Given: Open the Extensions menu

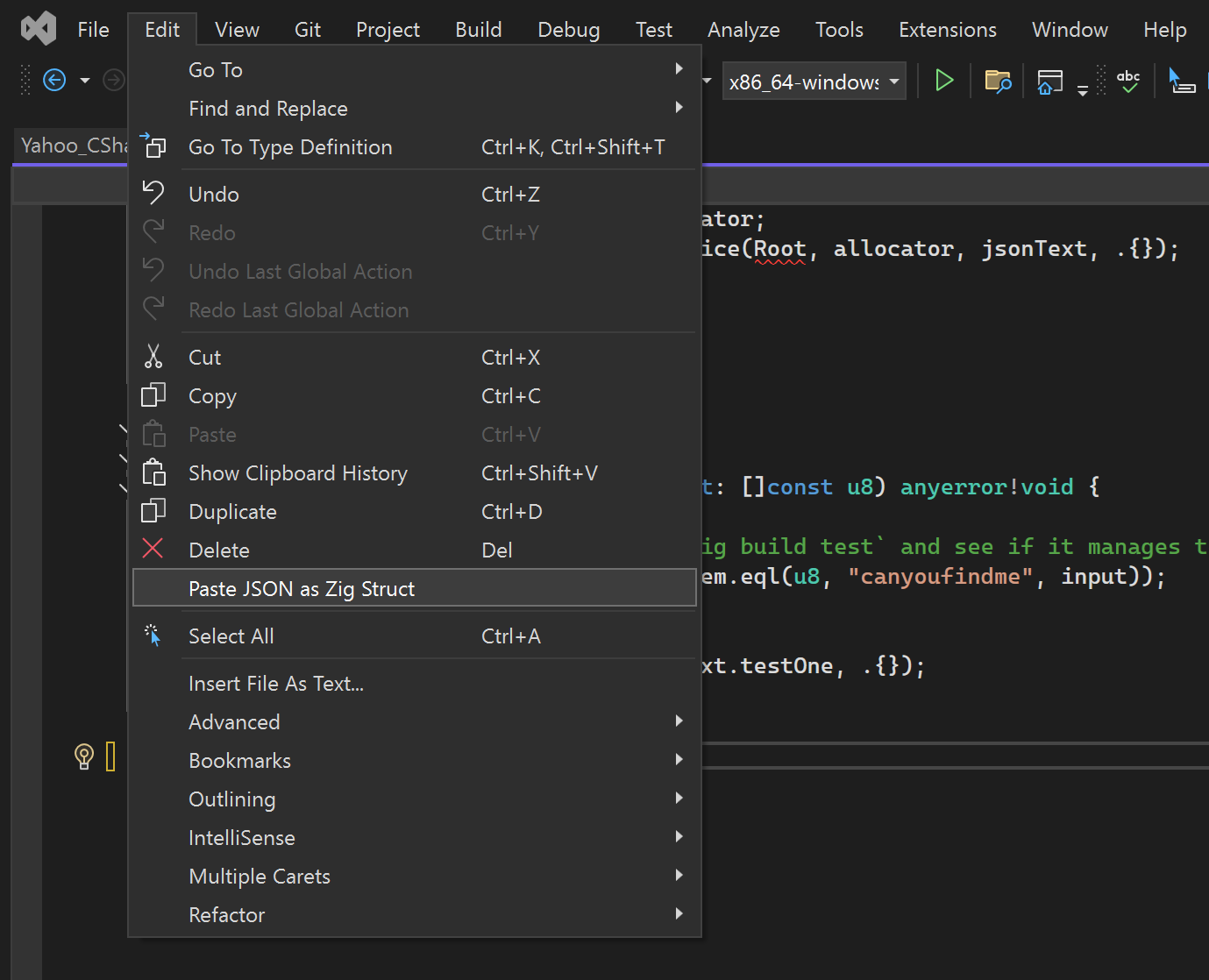Looking at the screenshot, I should click(947, 30).
